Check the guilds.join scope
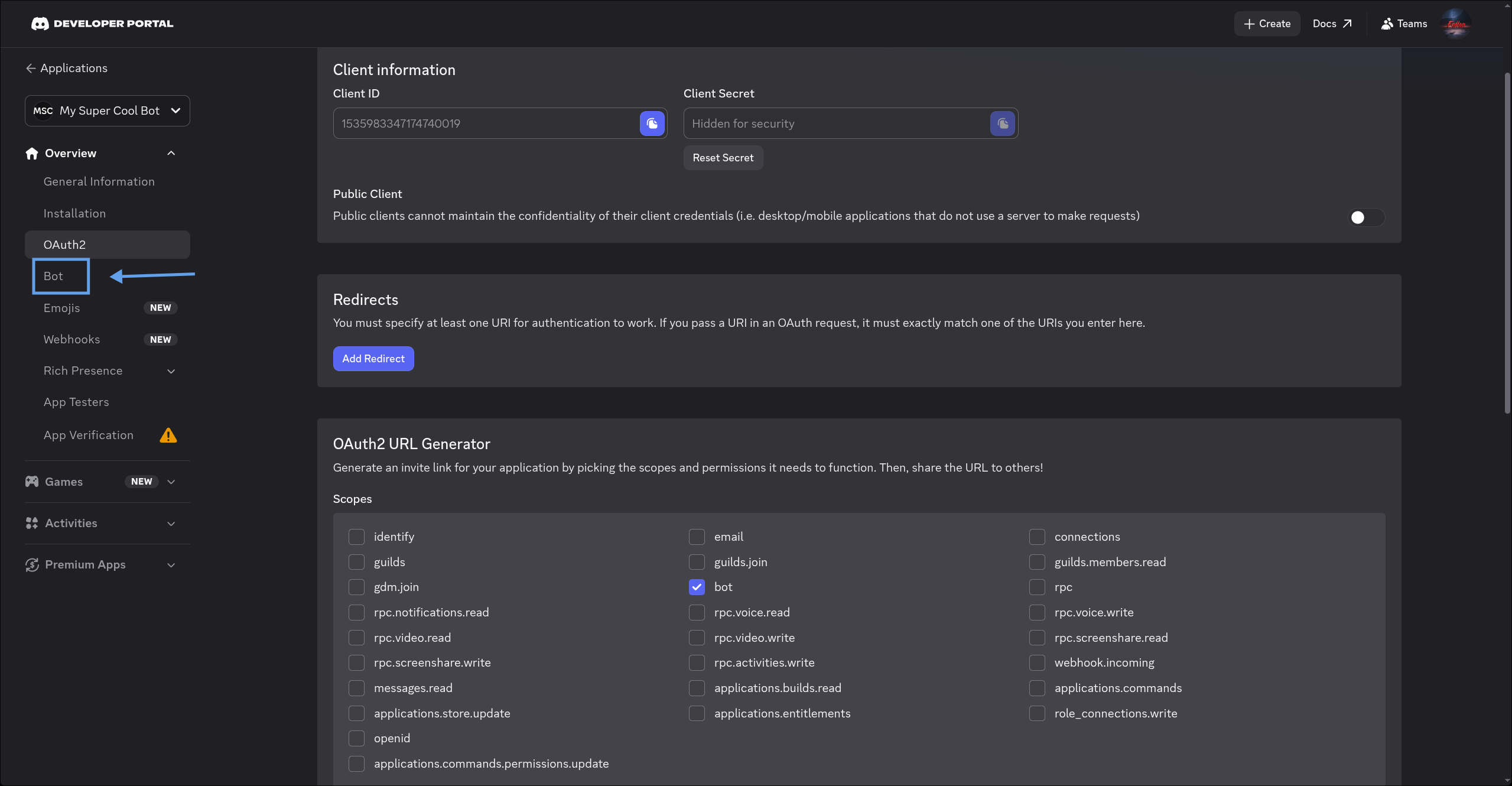Screen dimensions: 1512x786 tap(697, 562)
